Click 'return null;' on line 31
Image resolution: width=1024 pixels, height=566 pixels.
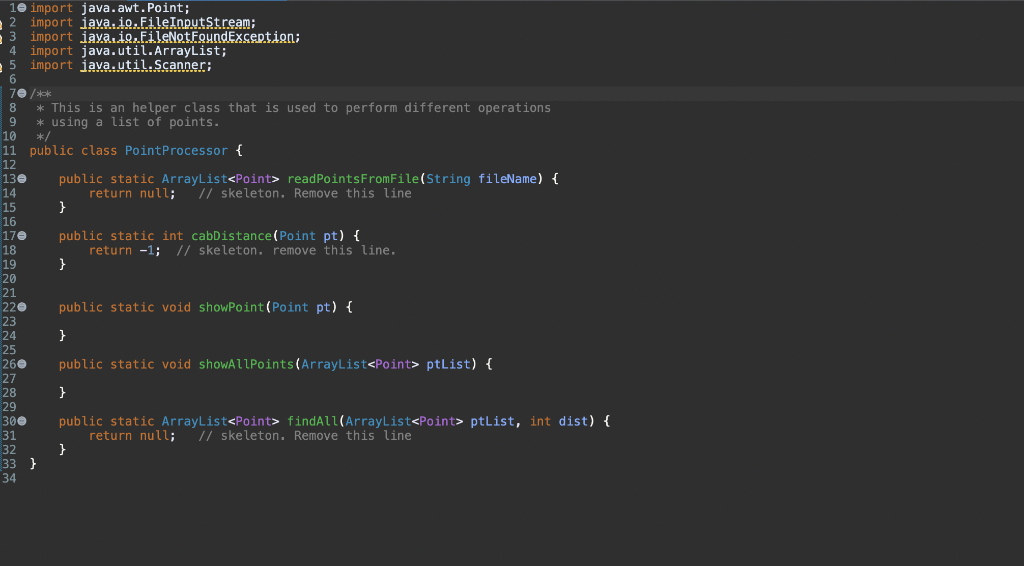coord(132,435)
